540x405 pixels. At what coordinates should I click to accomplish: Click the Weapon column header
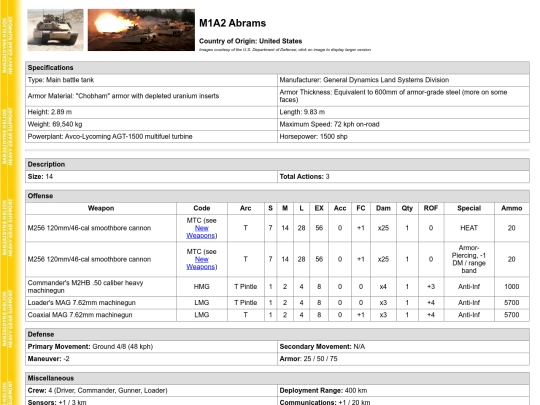pos(101,208)
